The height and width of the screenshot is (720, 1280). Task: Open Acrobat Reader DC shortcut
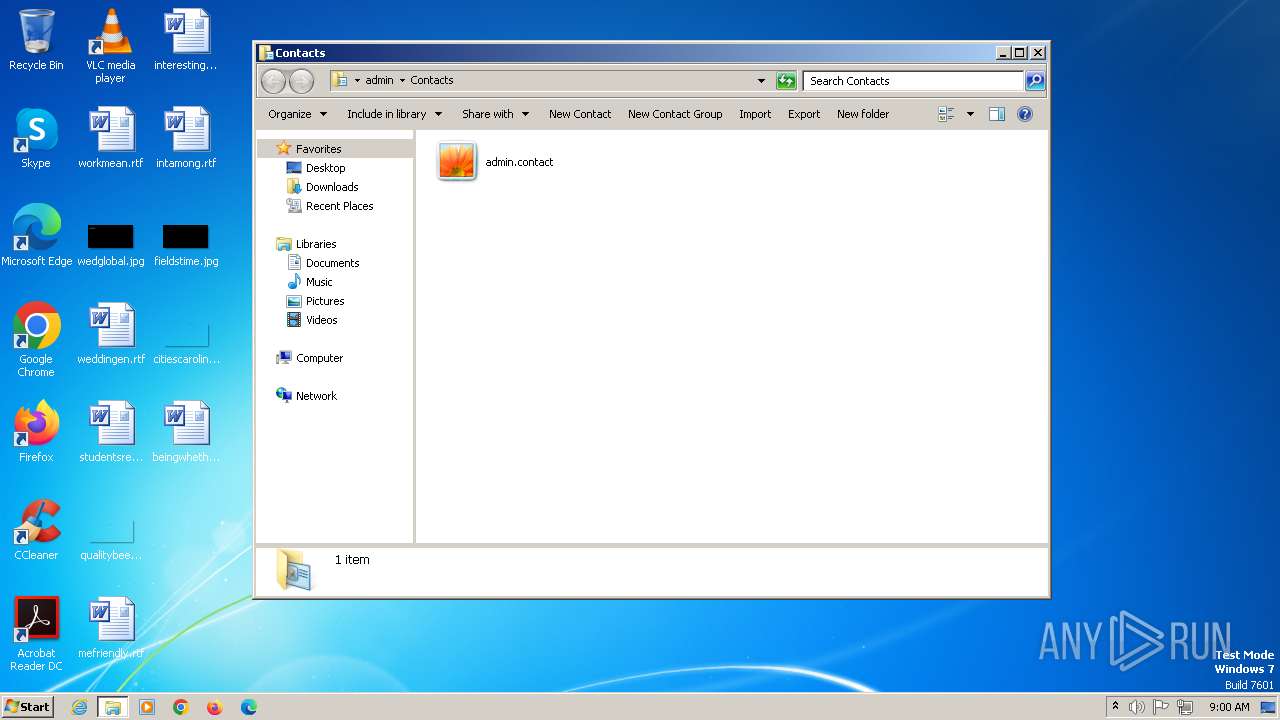36,634
